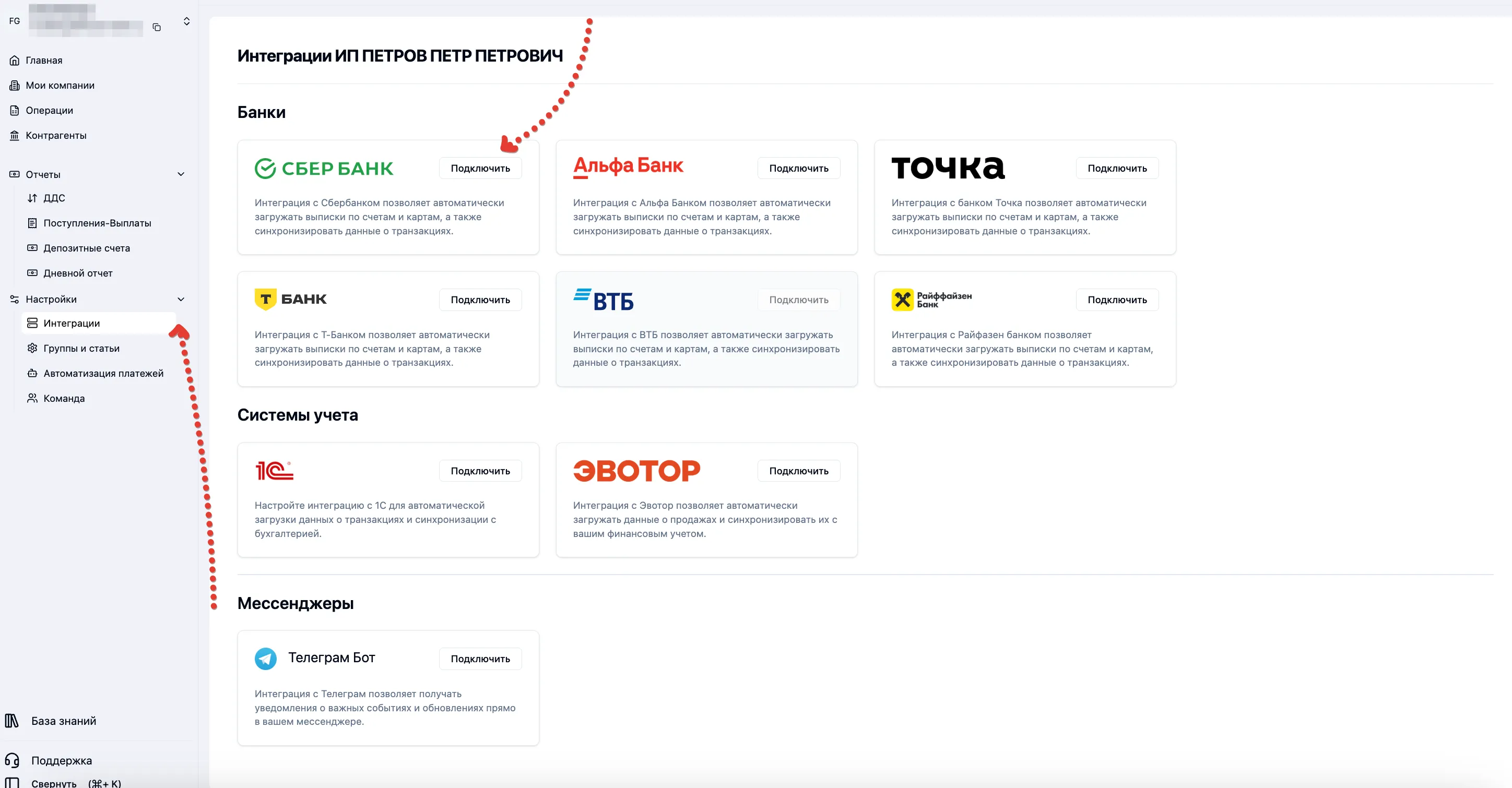Click the arrows icon beside ДДС

tap(32, 198)
